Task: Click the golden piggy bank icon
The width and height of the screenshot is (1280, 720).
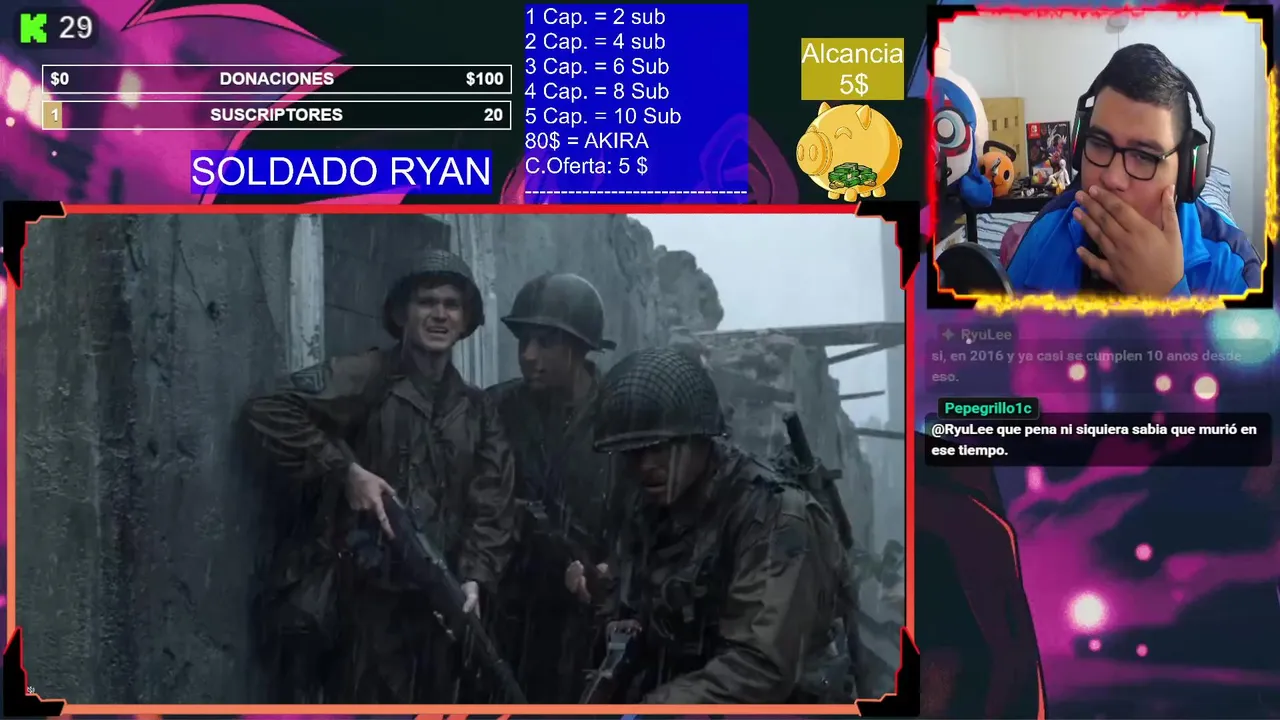Action: pos(848,152)
